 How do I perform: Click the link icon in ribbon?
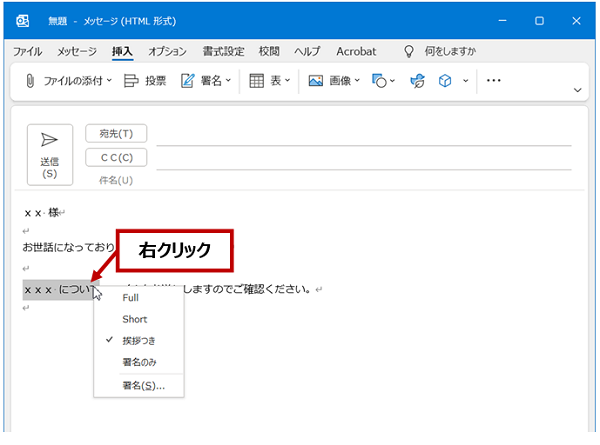(418, 81)
